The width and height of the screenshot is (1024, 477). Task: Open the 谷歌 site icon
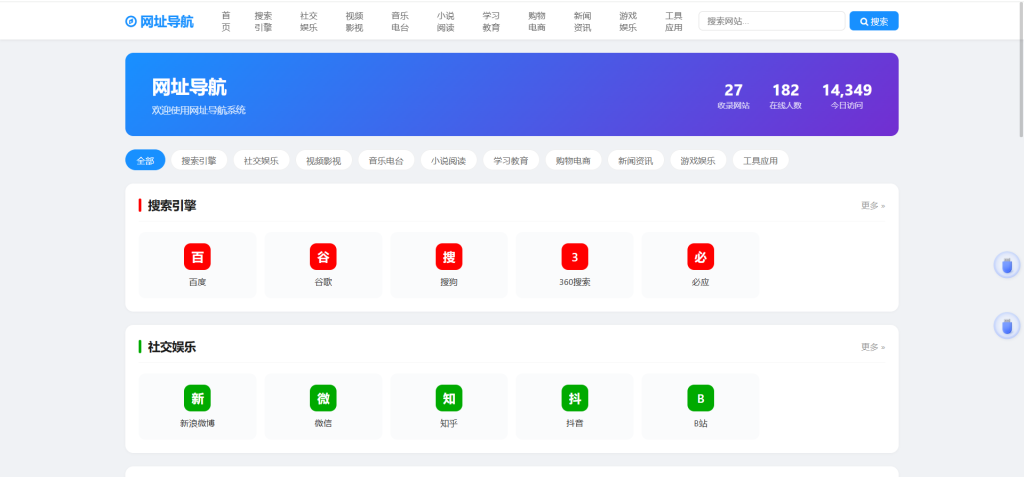coord(323,257)
